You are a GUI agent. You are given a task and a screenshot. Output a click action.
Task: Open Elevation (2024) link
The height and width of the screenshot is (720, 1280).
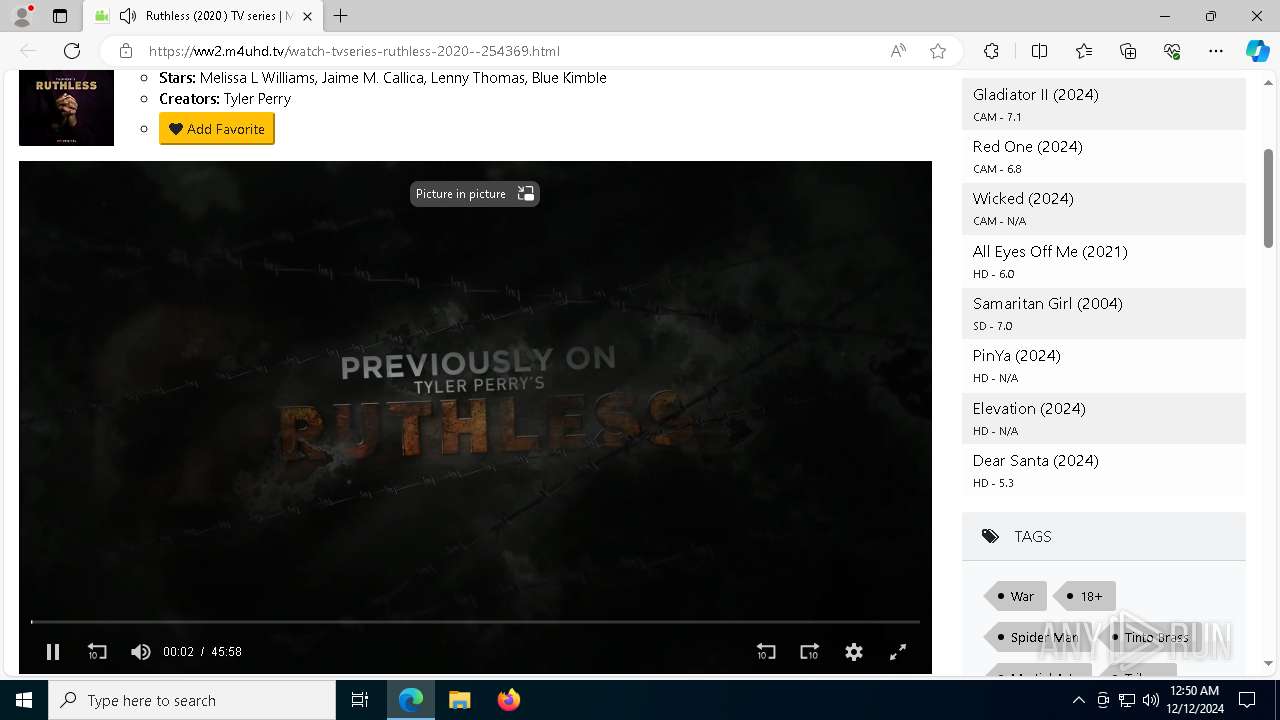[1029, 409]
